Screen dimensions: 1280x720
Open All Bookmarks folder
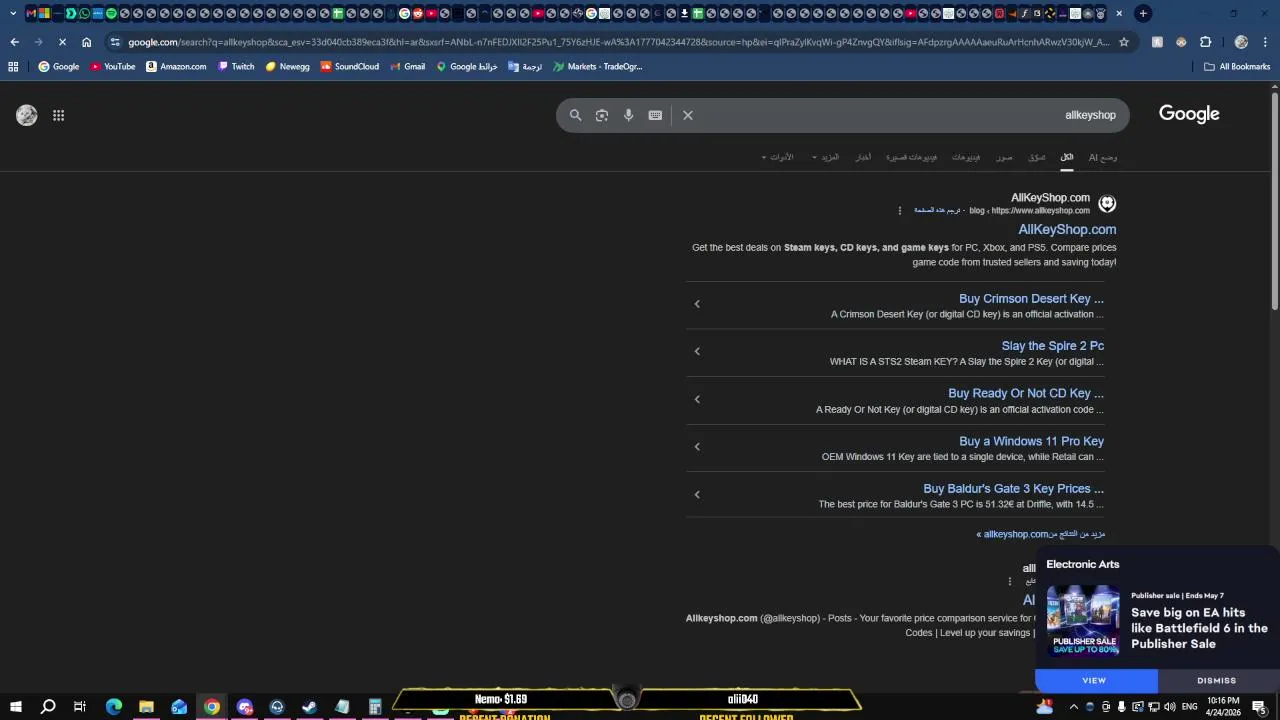pyautogui.click(x=1237, y=67)
